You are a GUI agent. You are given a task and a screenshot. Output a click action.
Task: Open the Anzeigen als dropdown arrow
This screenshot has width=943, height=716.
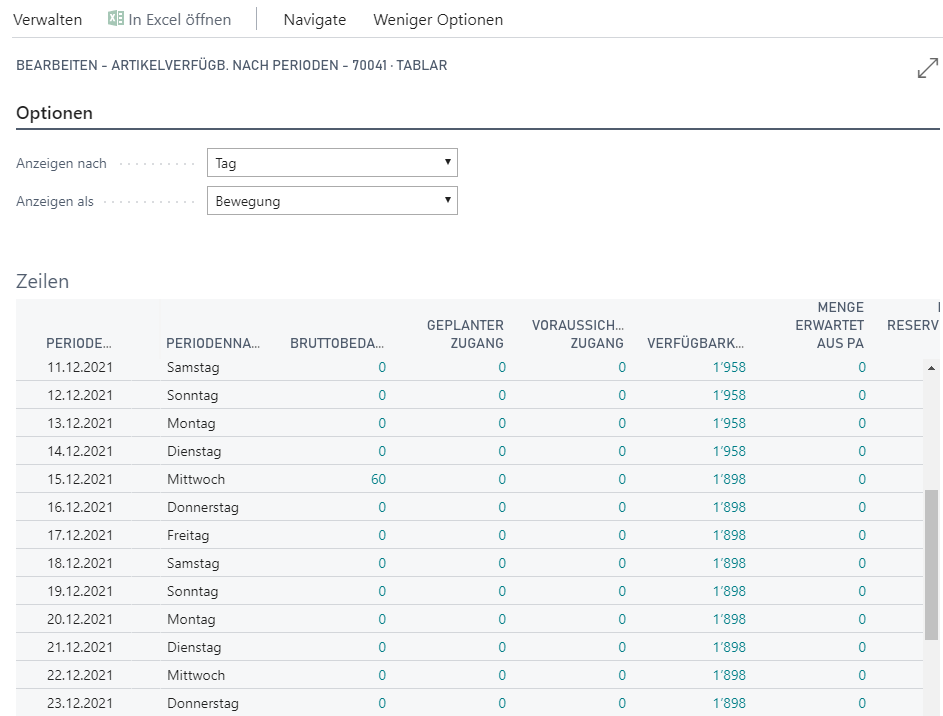[x=447, y=200]
